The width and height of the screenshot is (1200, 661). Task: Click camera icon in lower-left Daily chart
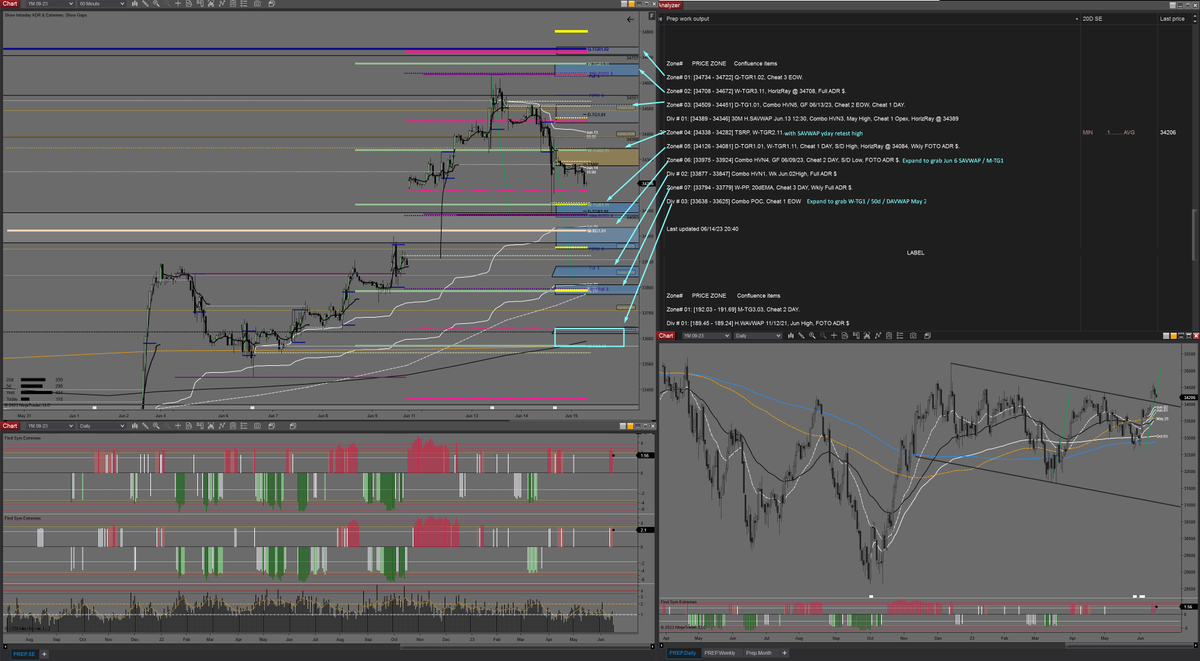tap(257, 426)
